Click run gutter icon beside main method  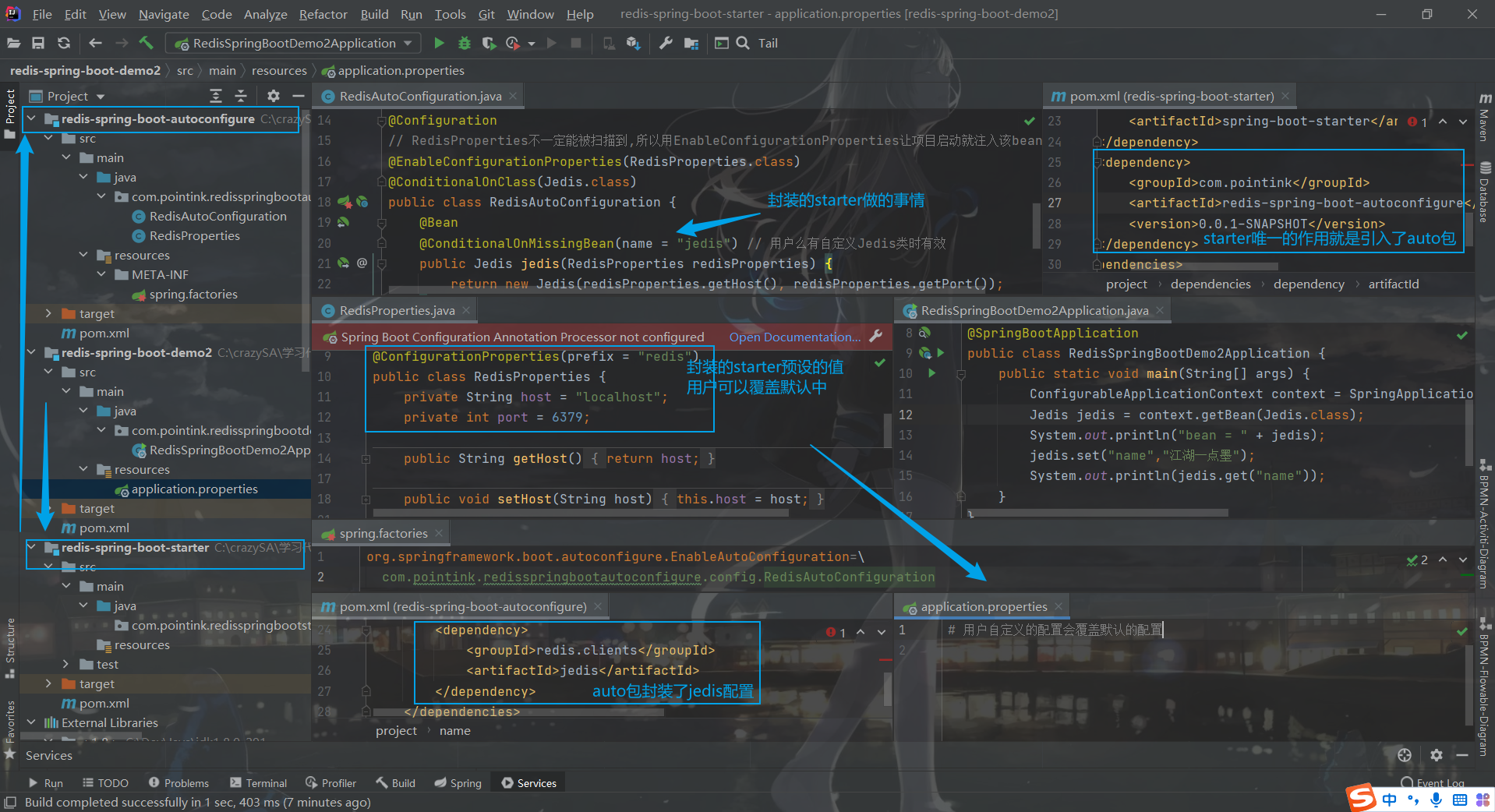[932, 373]
